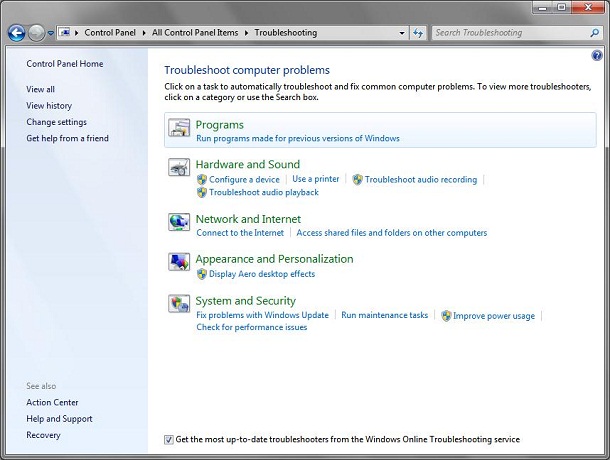Open Troubleshoot audio recording link

click(x=421, y=179)
